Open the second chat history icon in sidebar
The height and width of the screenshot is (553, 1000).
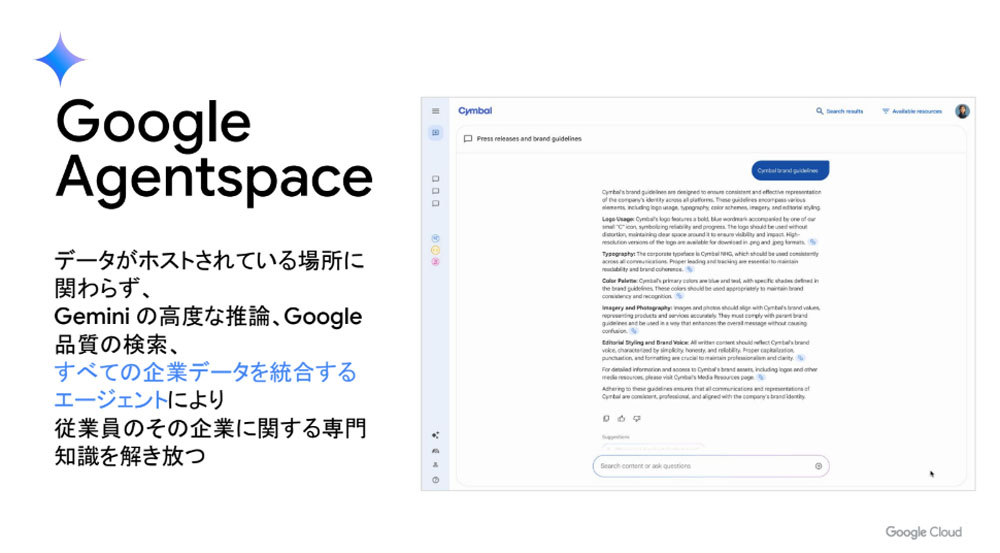(436, 191)
